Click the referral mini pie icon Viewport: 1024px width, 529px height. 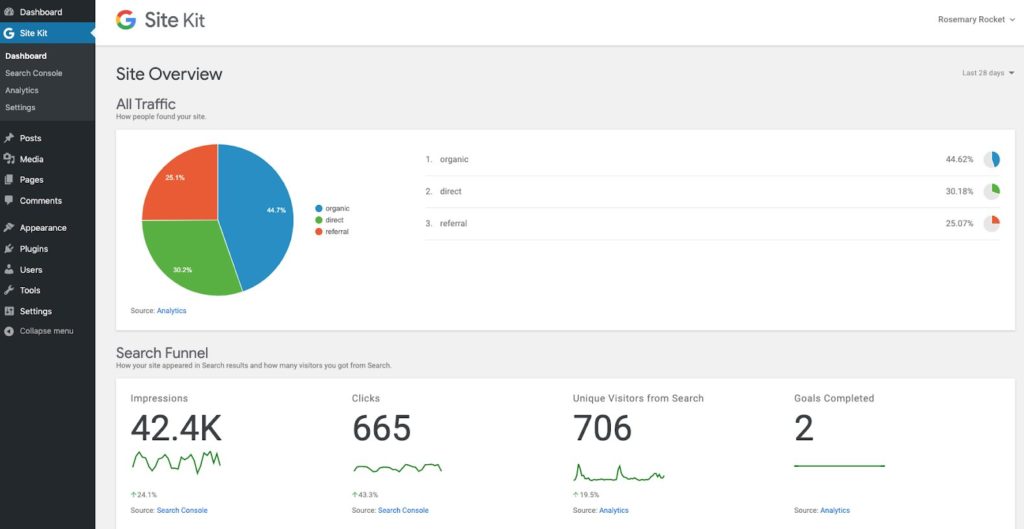991,223
